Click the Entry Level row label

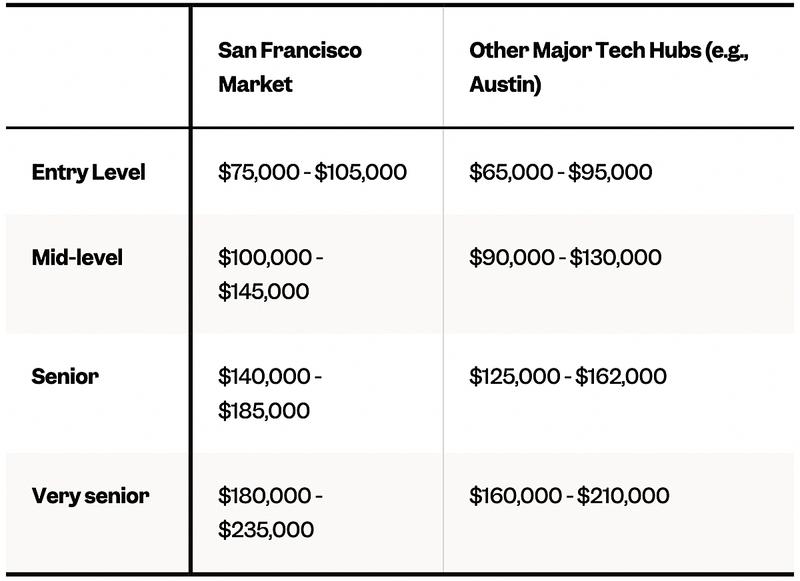pos(89,172)
